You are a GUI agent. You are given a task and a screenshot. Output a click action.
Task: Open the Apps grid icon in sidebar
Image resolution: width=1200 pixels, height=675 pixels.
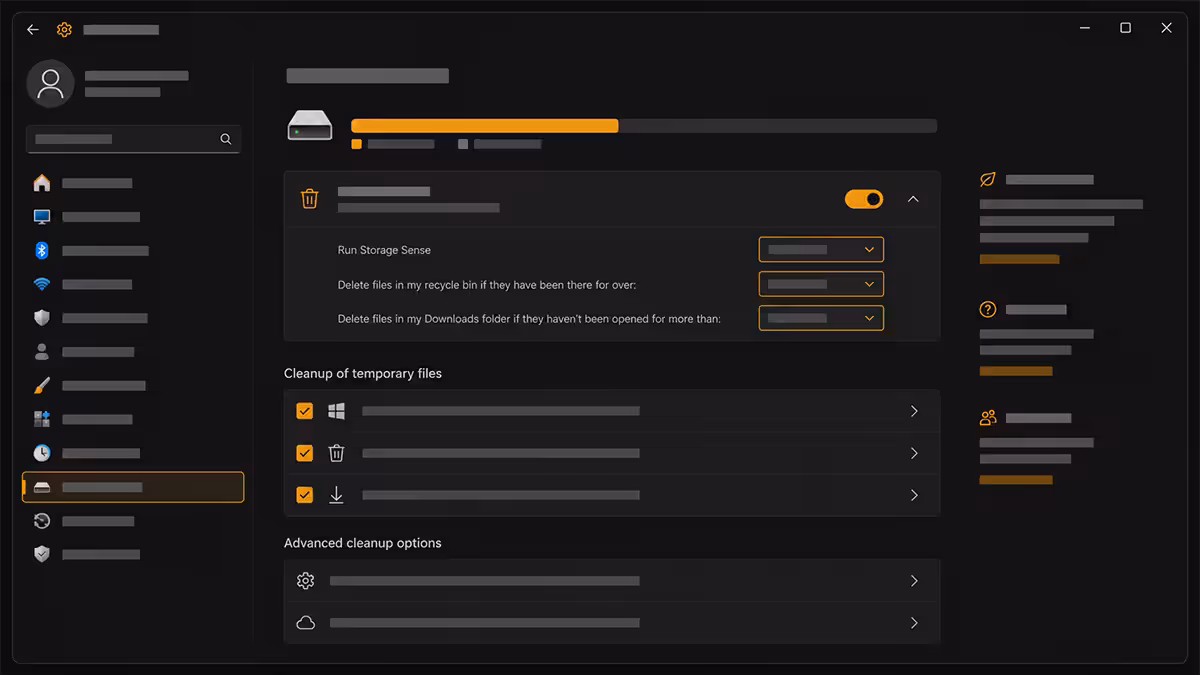42,419
